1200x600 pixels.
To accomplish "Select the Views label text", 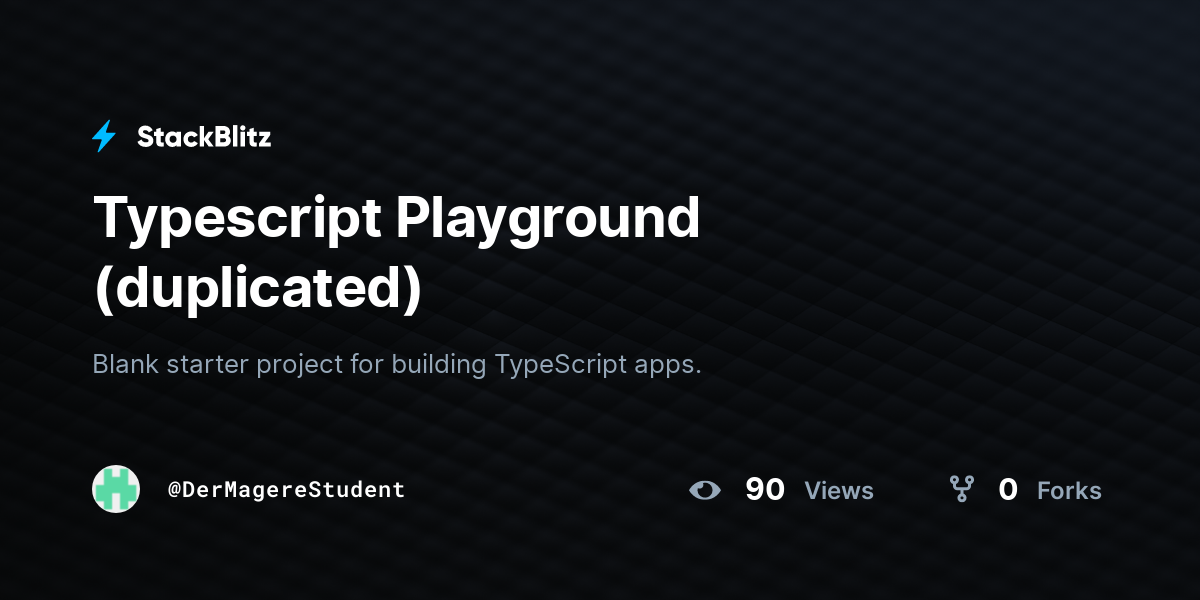I will 839,491.
